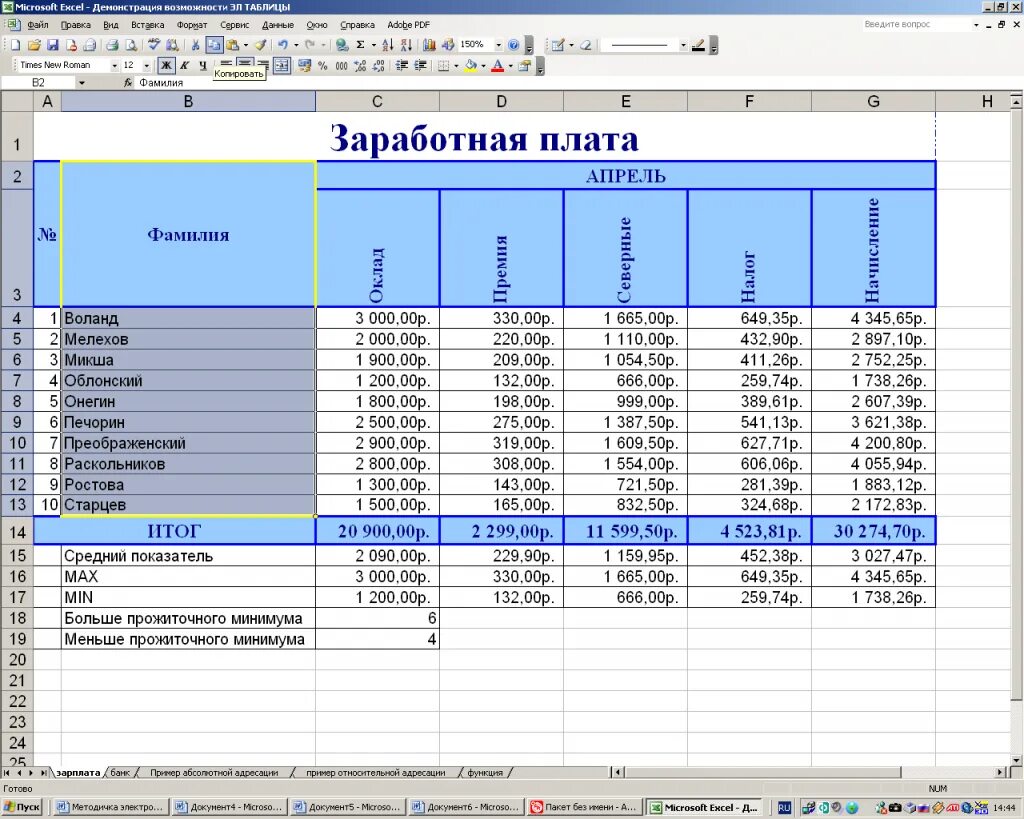Choose the Fill Color paint bucket swatch

pos(471,65)
